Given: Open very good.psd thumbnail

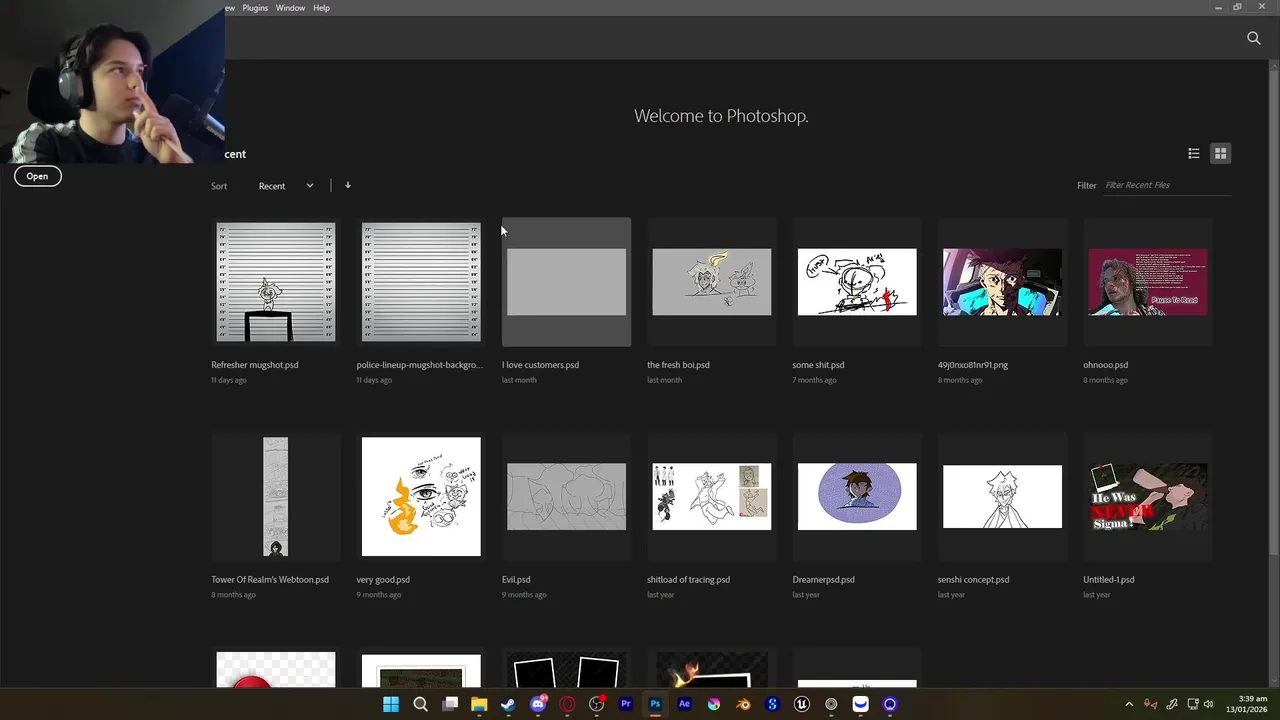Looking at the screenshot, I should [x=421, y=497].
